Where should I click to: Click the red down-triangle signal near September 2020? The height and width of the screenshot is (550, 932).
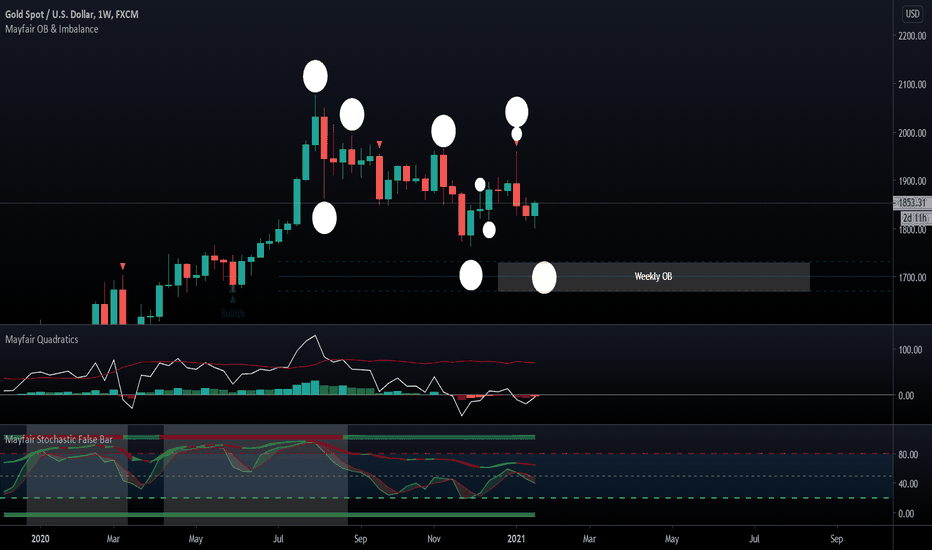(x=379, y=144)
